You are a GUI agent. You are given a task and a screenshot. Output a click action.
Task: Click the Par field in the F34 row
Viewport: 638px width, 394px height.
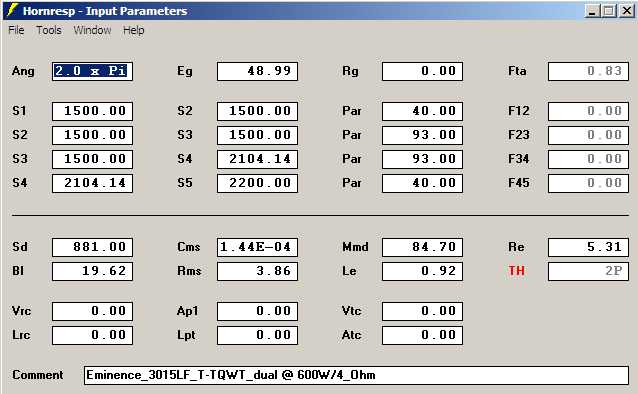pyautogui.click(x=422, y=159)
